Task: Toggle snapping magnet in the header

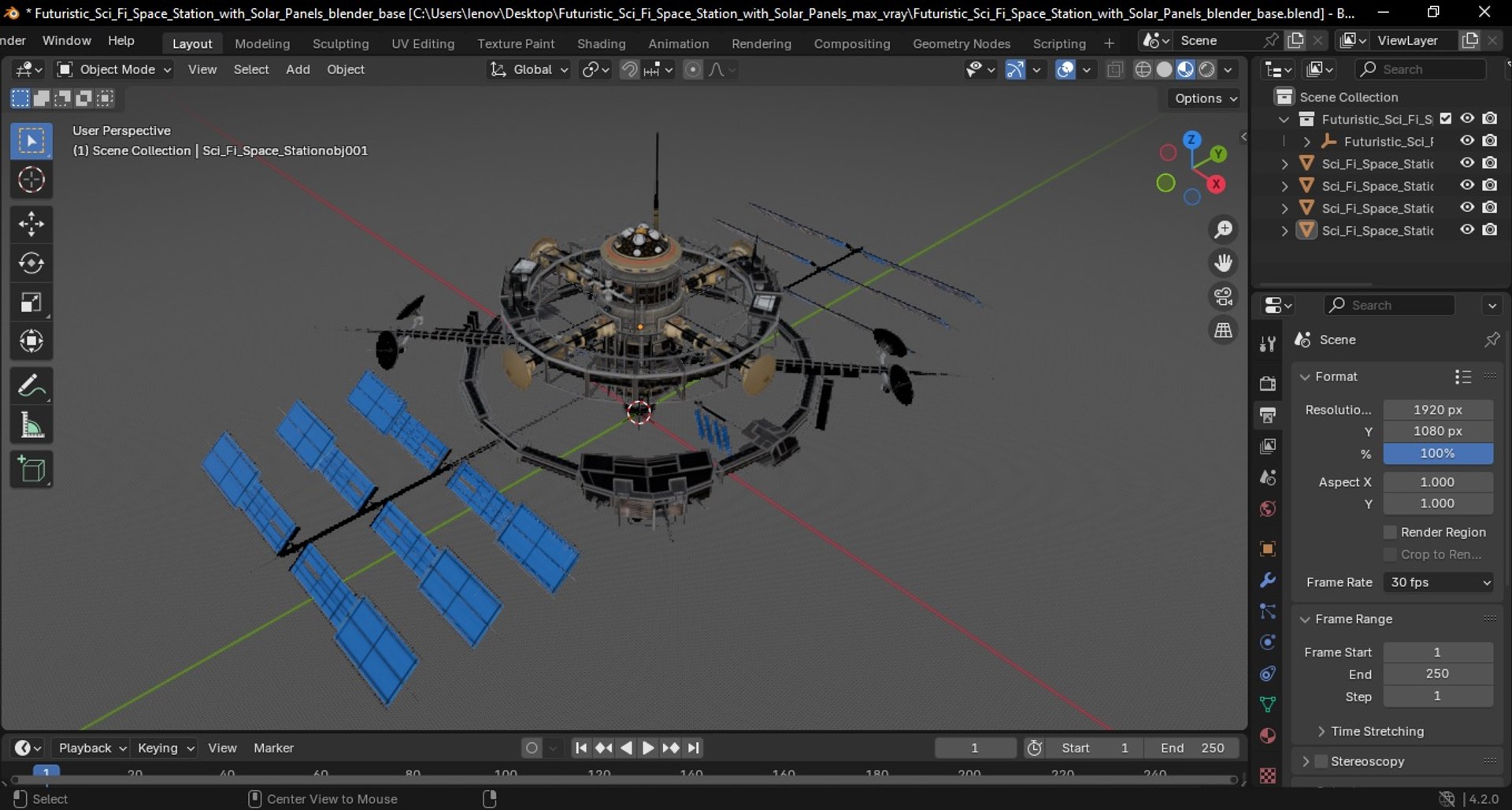Action: tap(629, 69)
